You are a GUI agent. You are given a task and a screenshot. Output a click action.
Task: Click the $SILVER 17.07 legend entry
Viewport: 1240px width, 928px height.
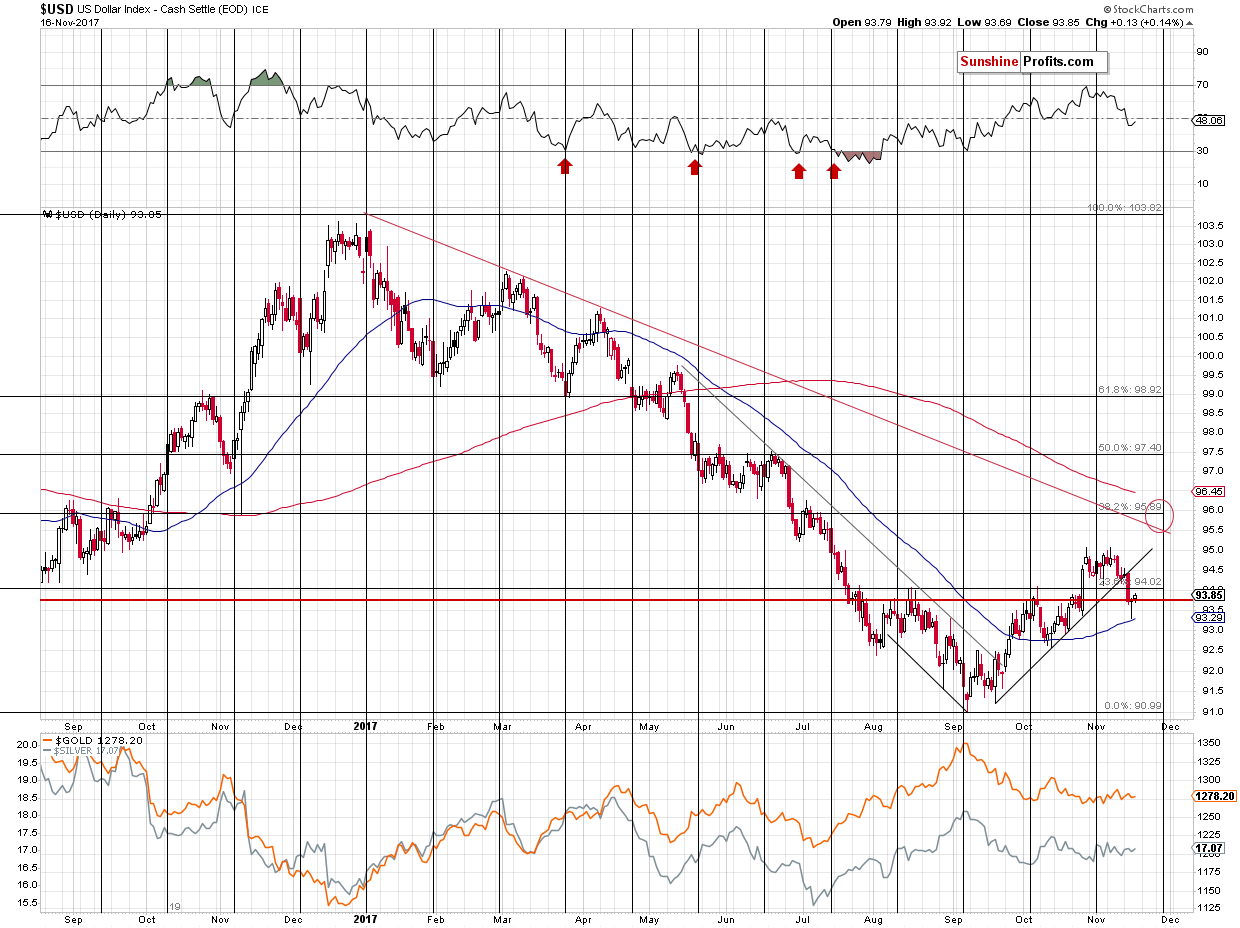pos(79,753)
